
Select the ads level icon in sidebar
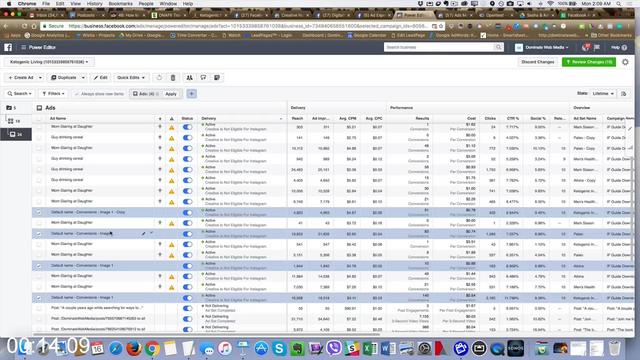coord(13,134)
